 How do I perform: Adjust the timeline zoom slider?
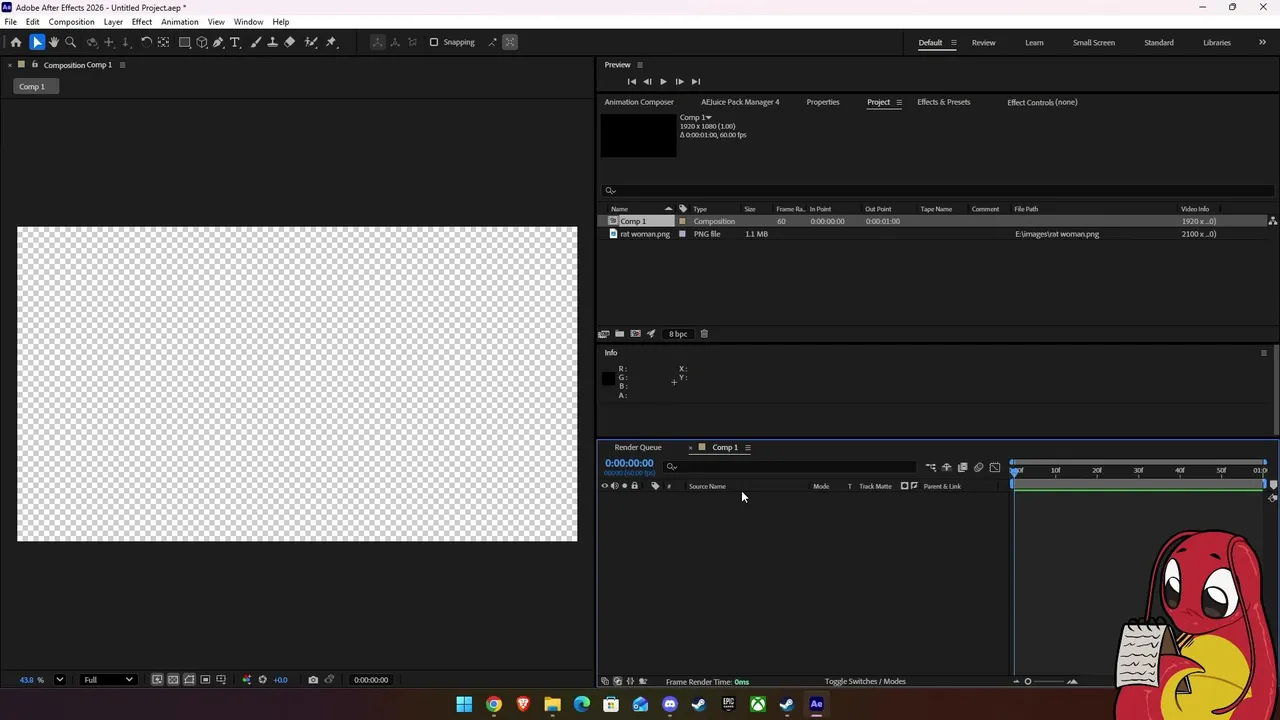[x=1043, y=682]
